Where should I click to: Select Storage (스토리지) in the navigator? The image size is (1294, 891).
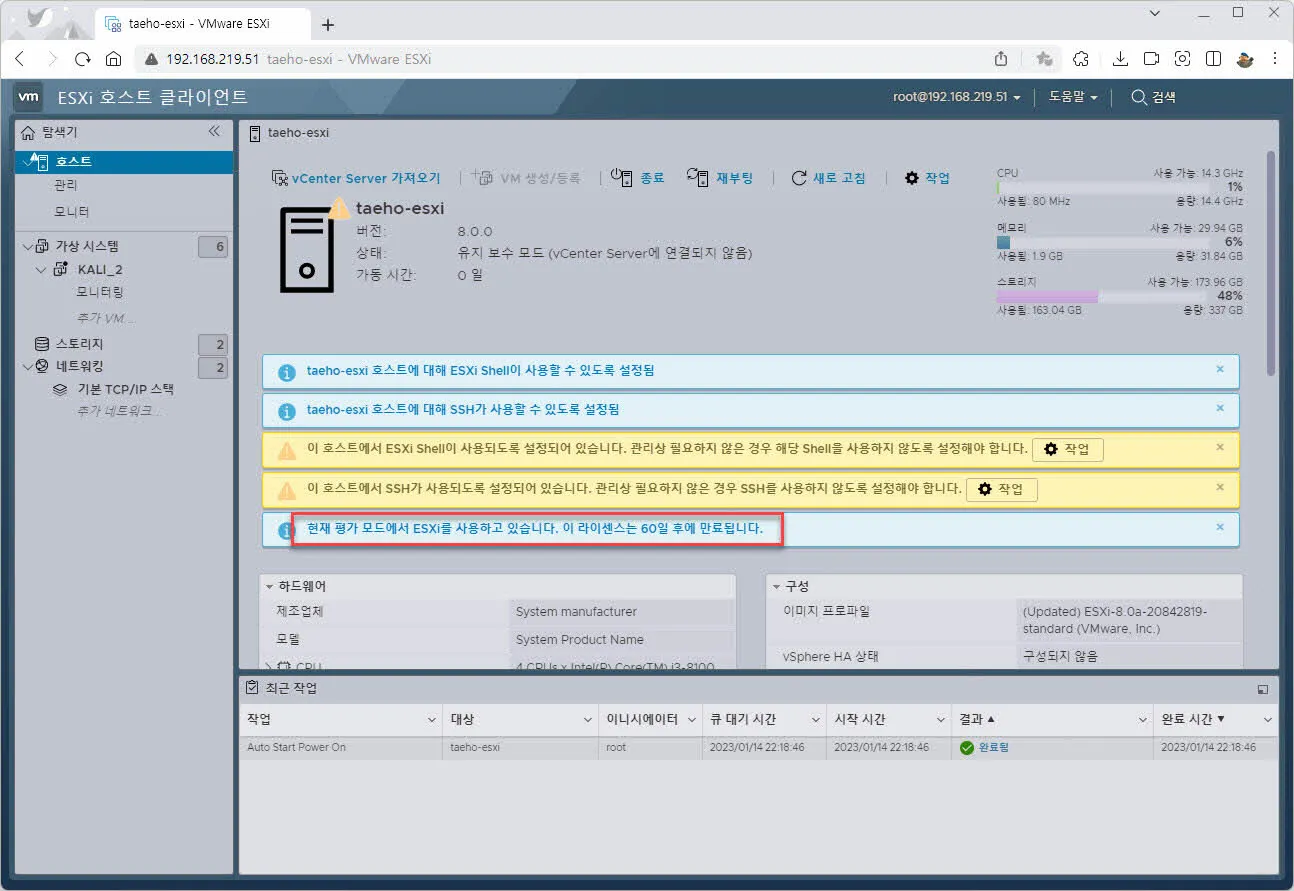tap(78, 344)
